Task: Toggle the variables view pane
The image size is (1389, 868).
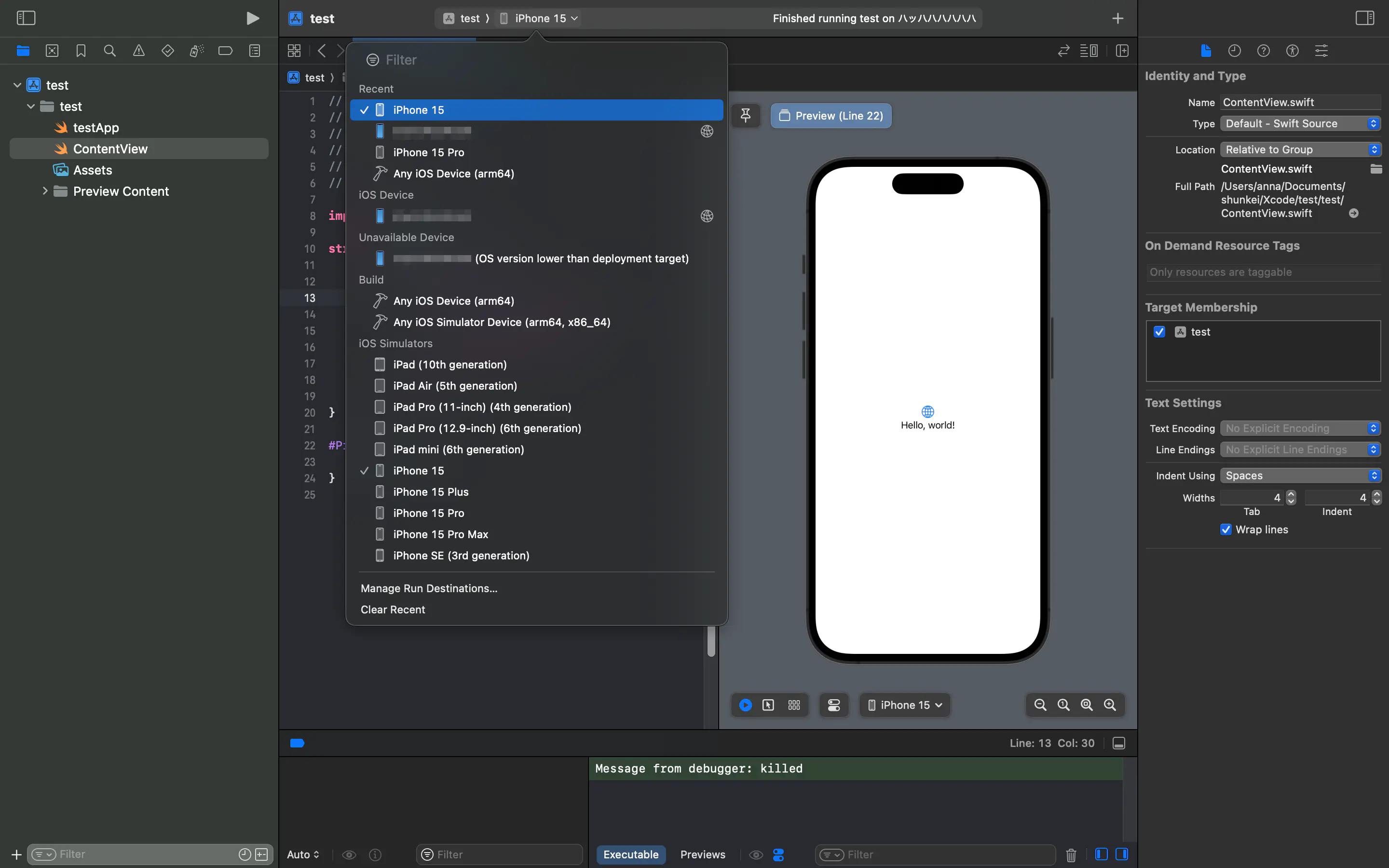Action: click(x=1101, y=854)
